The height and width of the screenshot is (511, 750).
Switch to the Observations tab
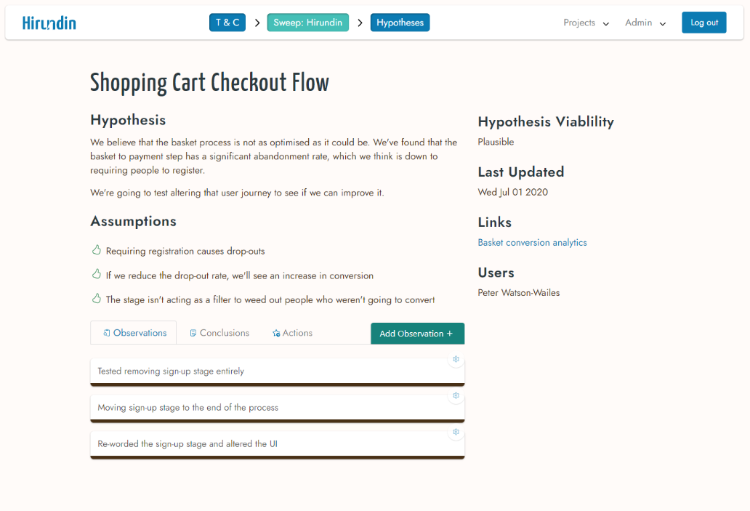(x=134, y=333)
